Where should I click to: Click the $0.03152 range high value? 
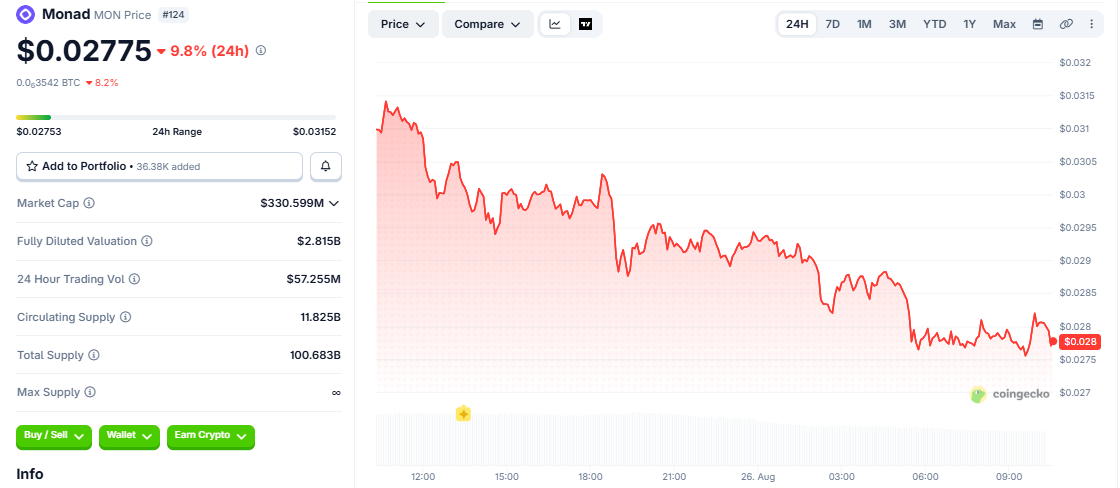pos(314,131)
